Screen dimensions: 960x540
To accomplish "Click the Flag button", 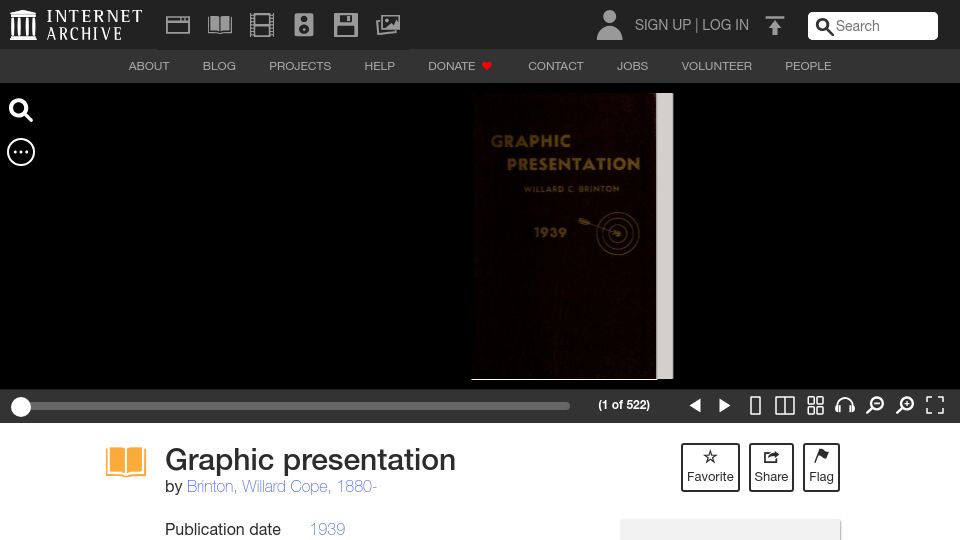I will tap(821, 467).
